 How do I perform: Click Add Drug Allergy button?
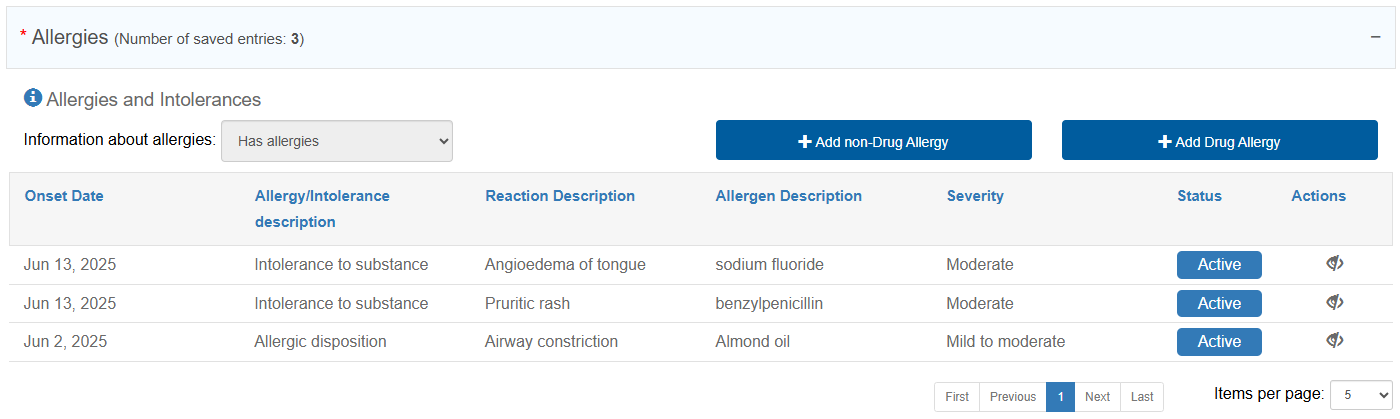[x=1219, y=141]
